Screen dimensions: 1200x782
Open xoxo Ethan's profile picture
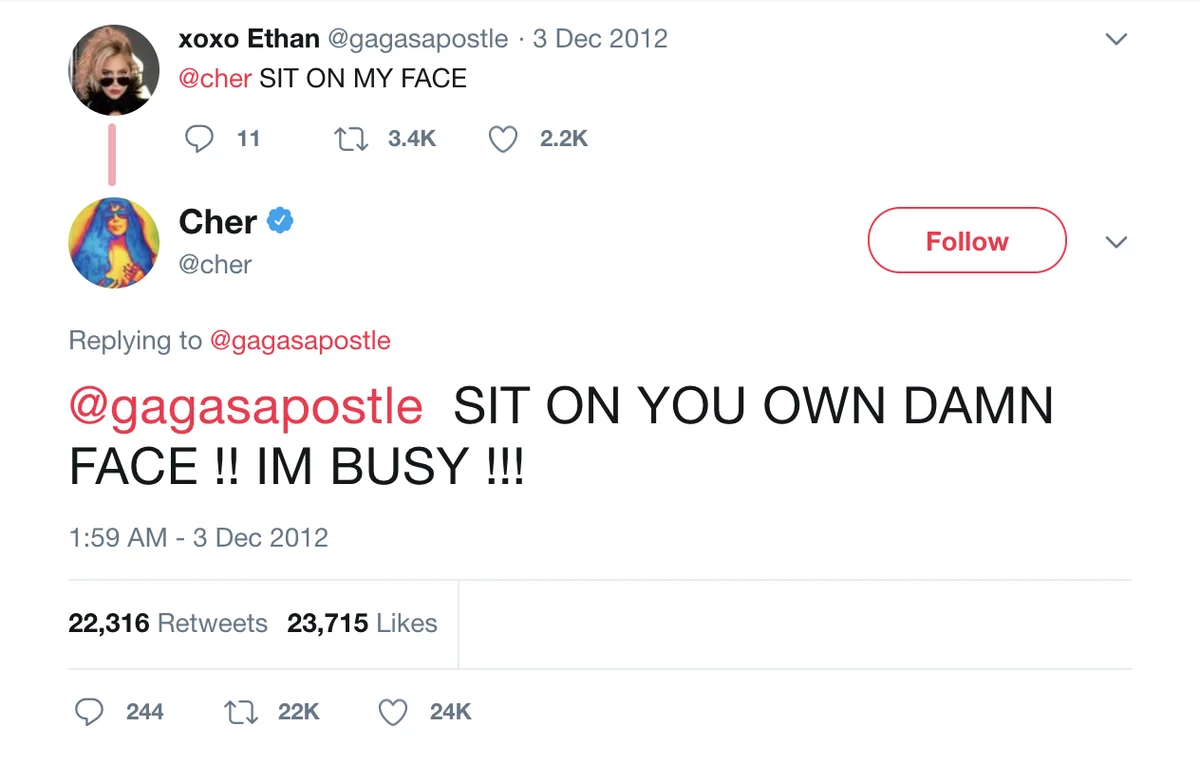[x=113, y=69]
